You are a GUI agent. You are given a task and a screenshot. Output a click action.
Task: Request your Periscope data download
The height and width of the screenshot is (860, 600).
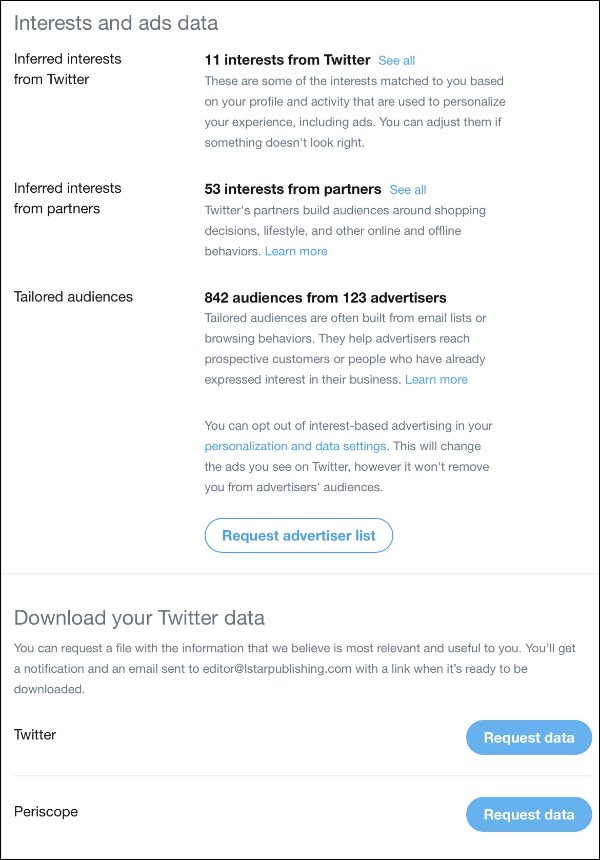(528, 814)
